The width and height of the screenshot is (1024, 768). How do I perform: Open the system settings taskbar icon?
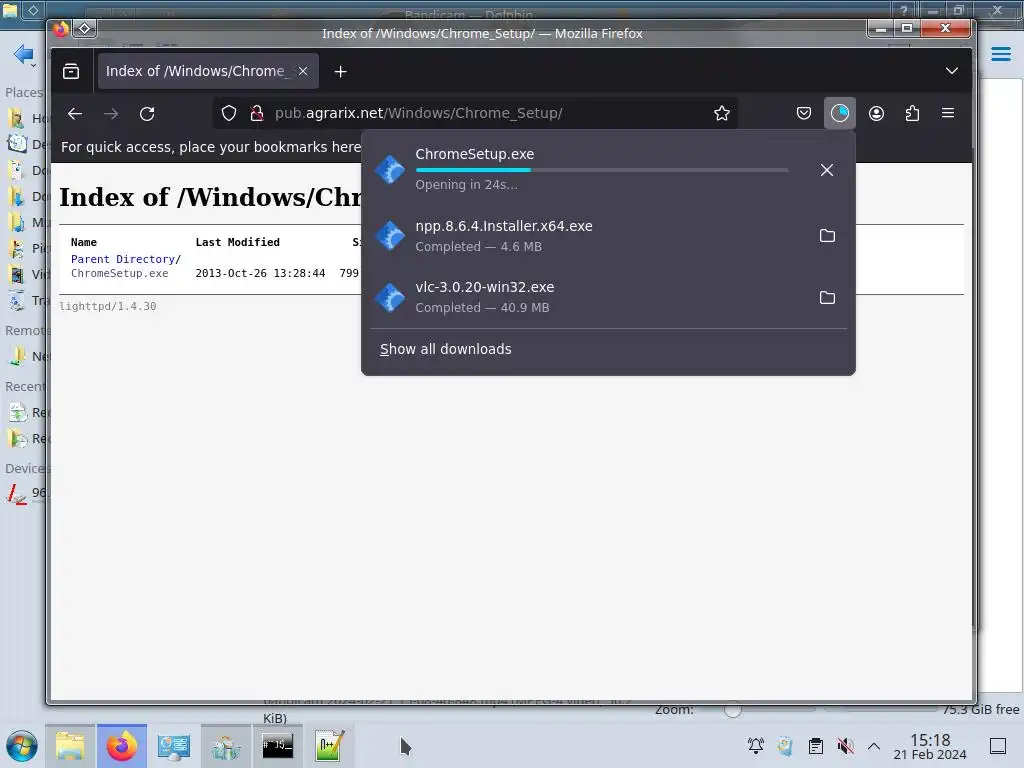pos(174,746)
